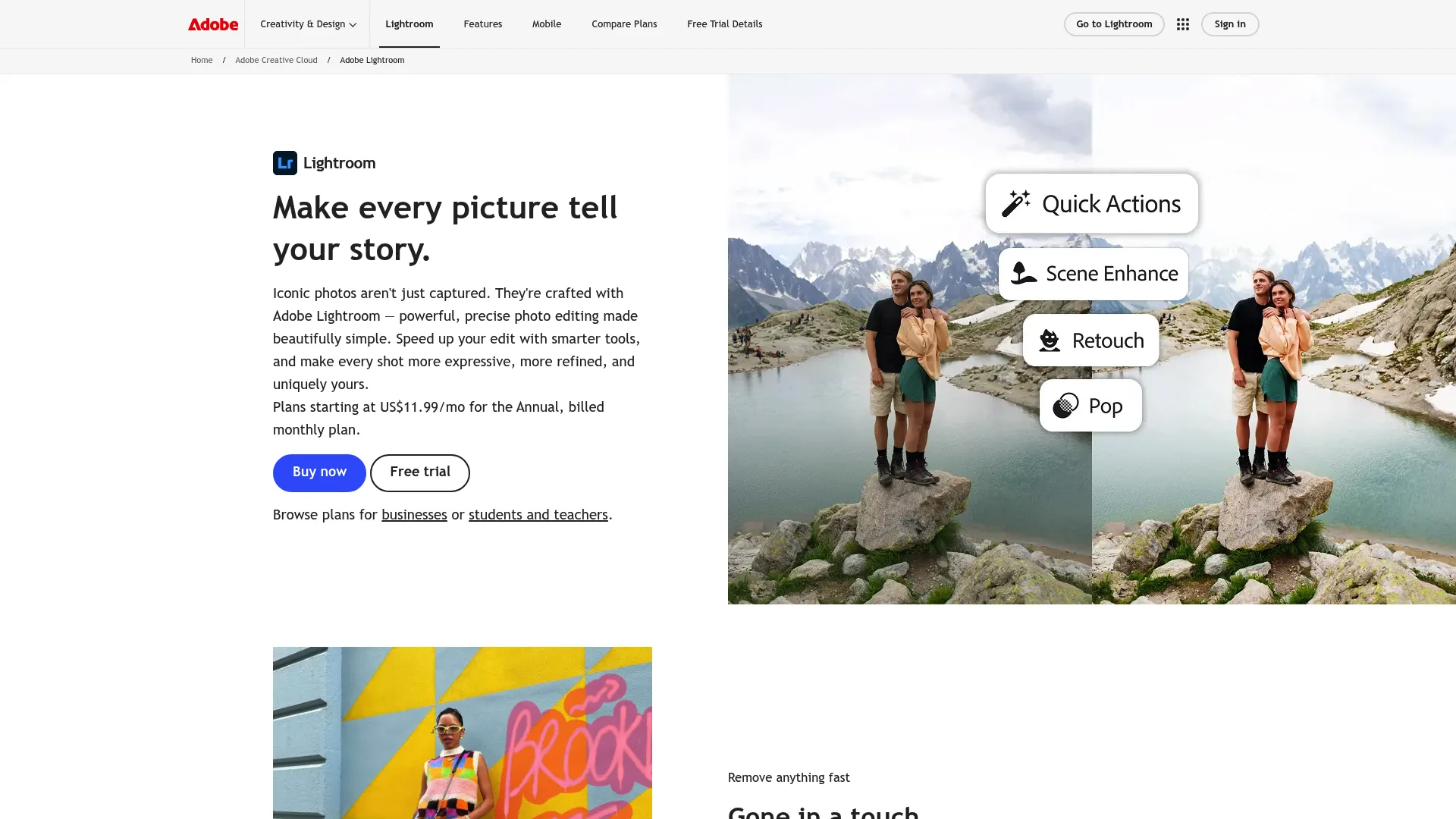Click the Buy now button
The width and height of the screenshot is (1456, 819).
pos(319,472)
